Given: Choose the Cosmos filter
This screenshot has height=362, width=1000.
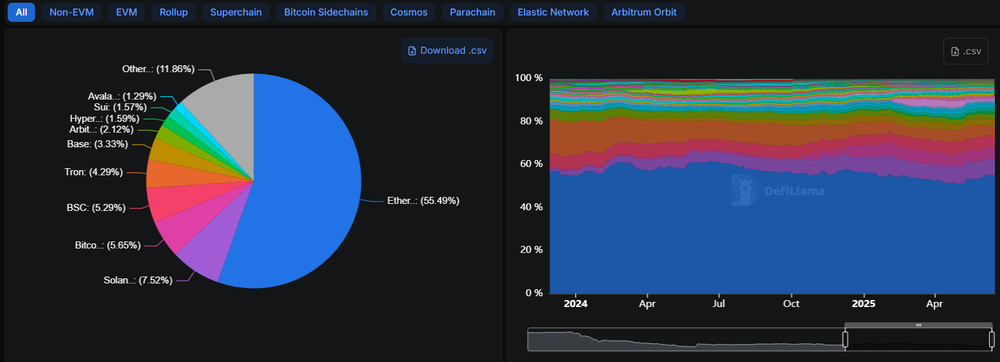Looking at the screenshot, I should pyautogui.click(x=409, y=12).
